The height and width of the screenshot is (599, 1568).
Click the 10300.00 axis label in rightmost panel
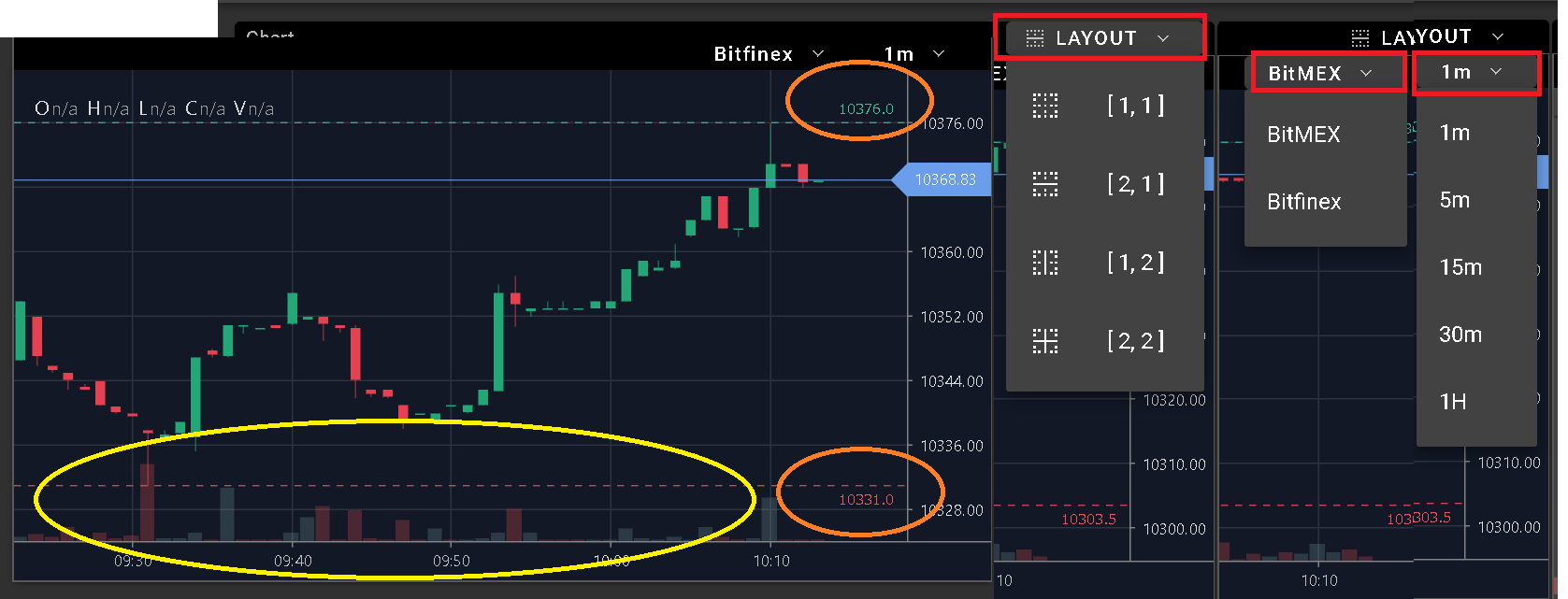point(1509,527)
